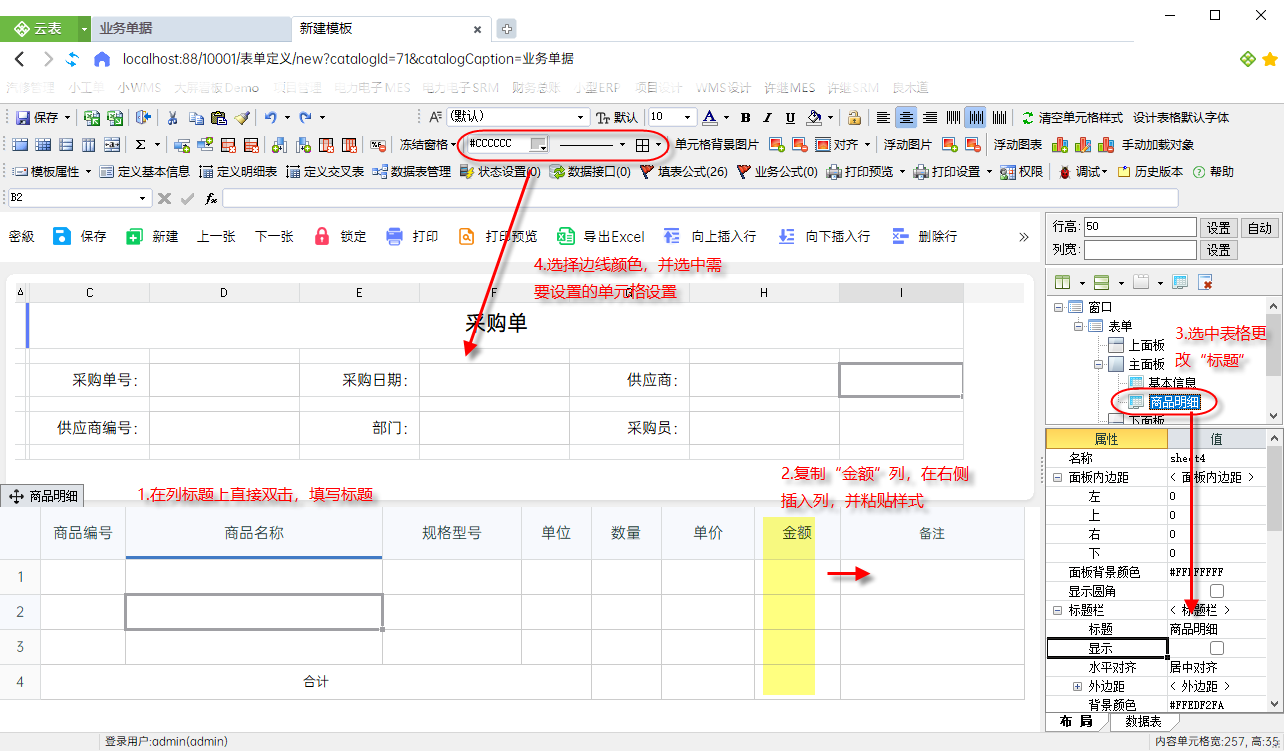This screenshot has width=1284, height=751.
Task: Check the 显示 checkbox under 标题栏
Action: tap(1217, 648)
